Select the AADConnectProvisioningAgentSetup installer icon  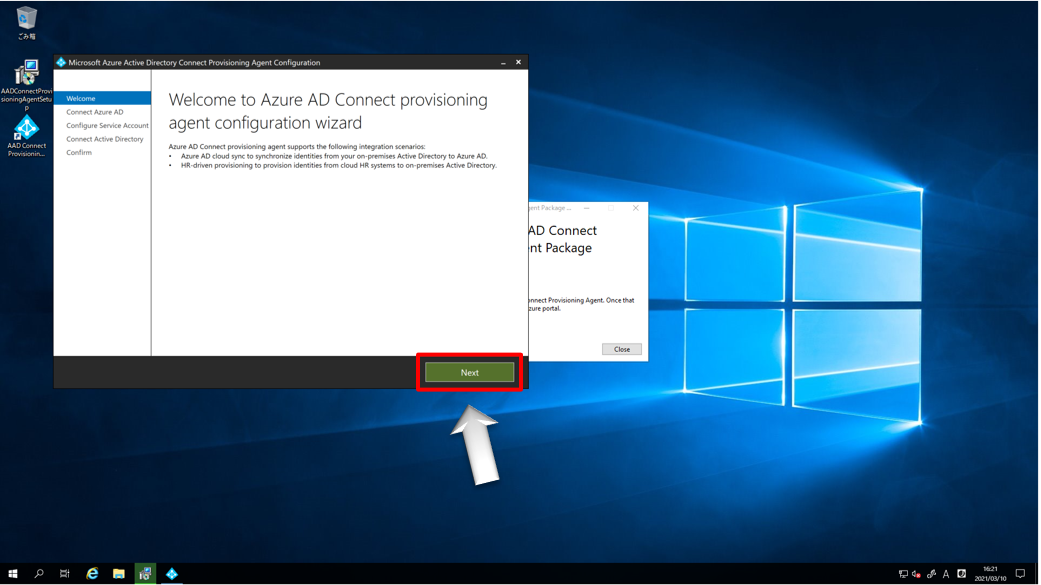pyautogui.click(x=26, y=82)
